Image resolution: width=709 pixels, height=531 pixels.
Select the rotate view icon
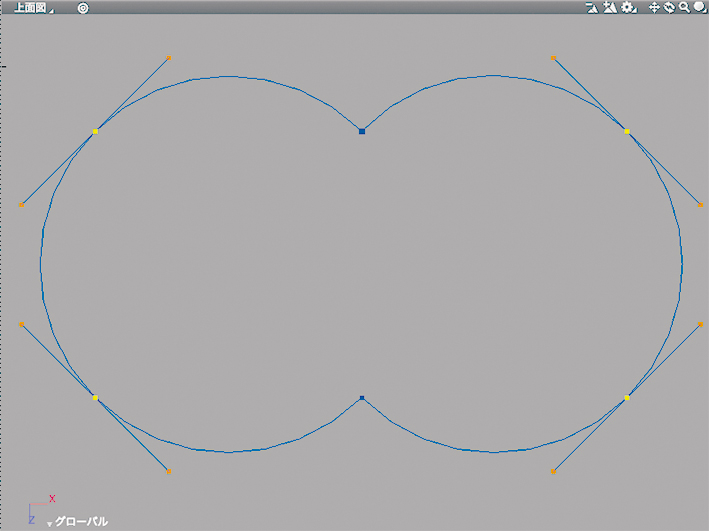click(x=669, y=8)
